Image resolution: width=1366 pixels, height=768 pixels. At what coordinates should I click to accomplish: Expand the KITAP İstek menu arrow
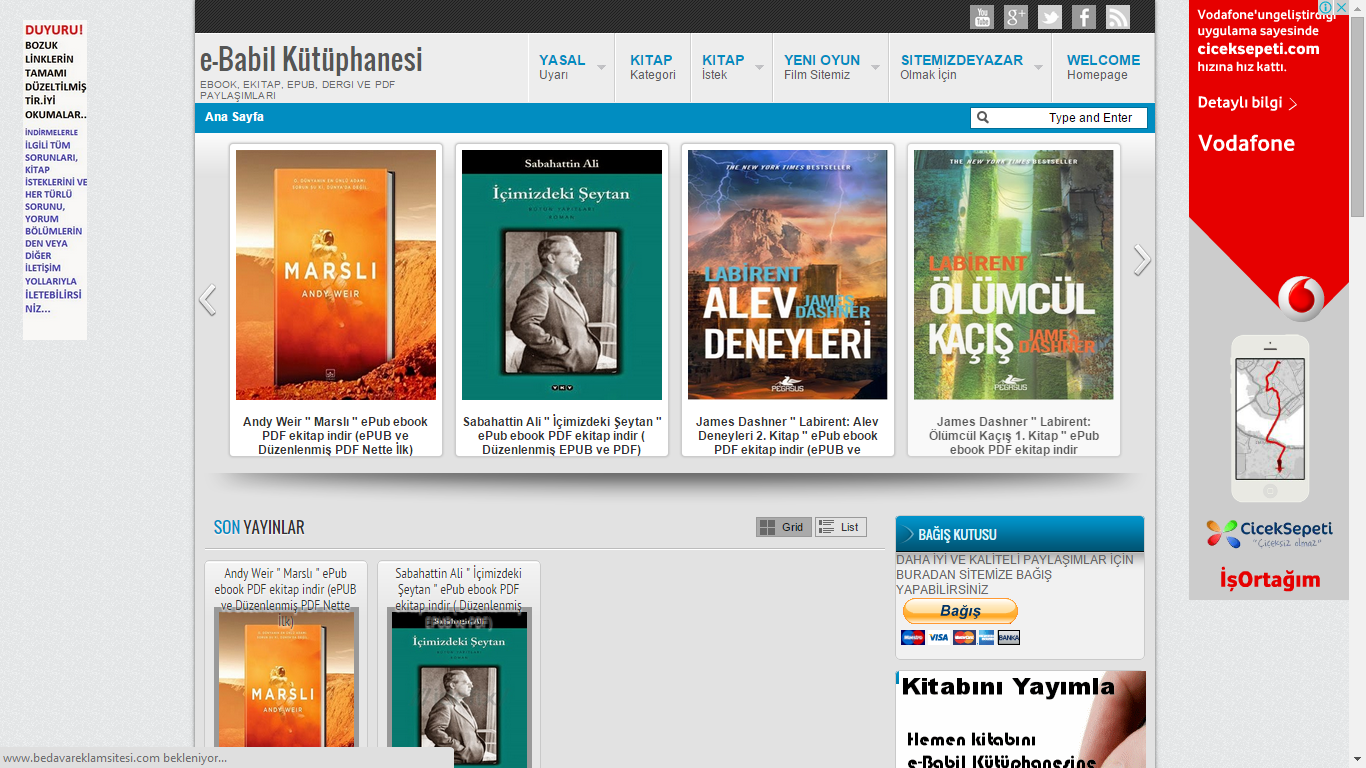pyautogui.click(x=760, y=67)
